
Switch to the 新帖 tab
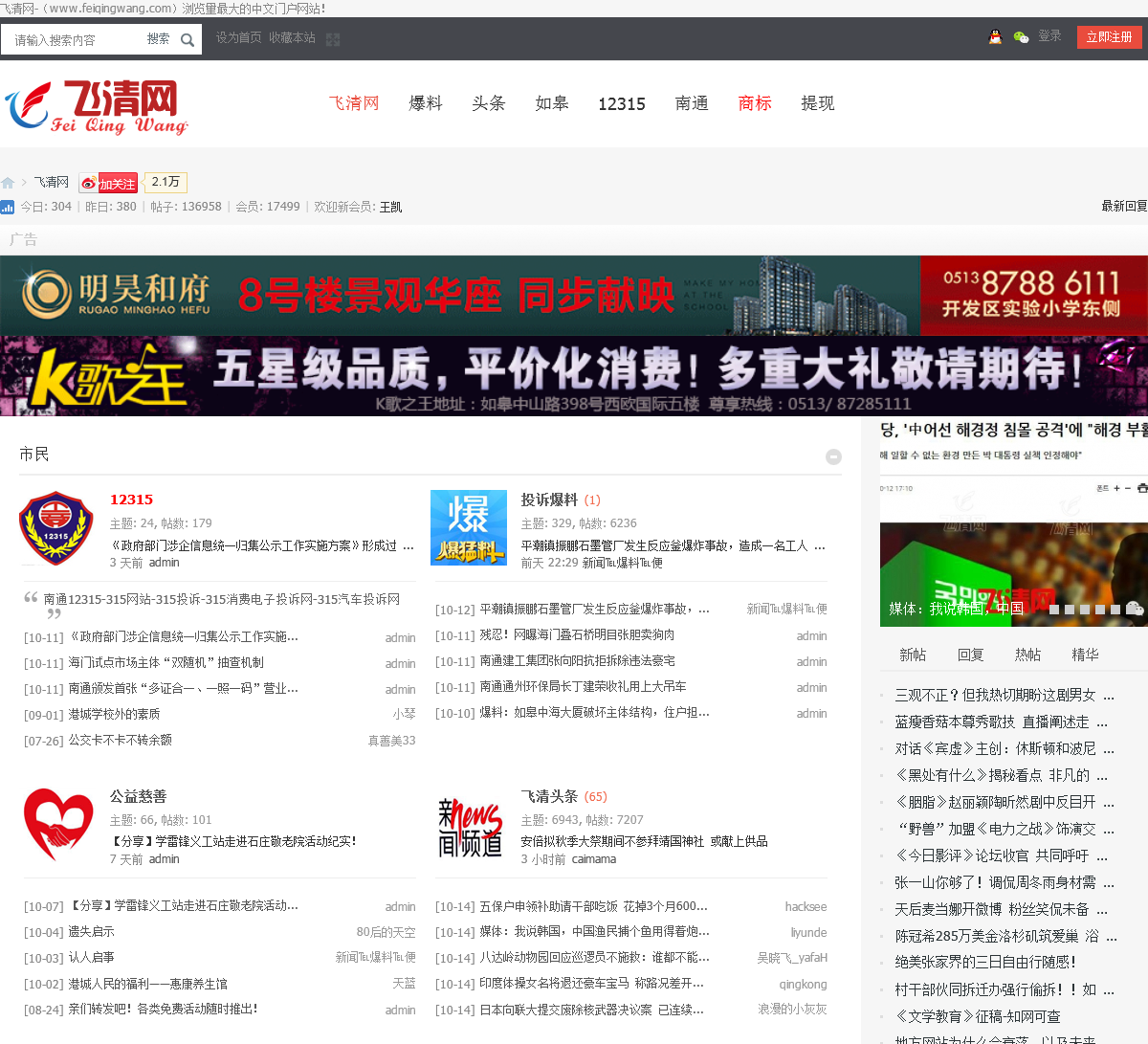(x=913, y=655)
